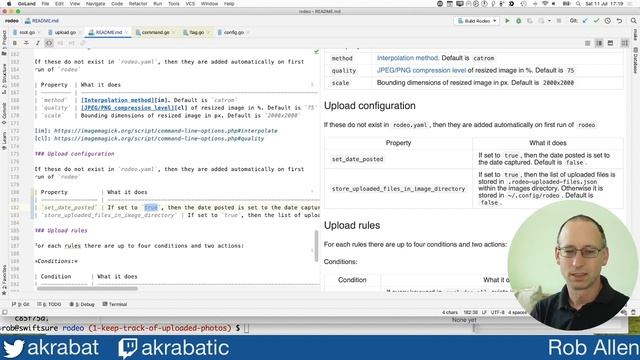Click README.md breadcrumb in navigation bar
This screenshot has width=640, height=360.
click(x=41, y=21)
